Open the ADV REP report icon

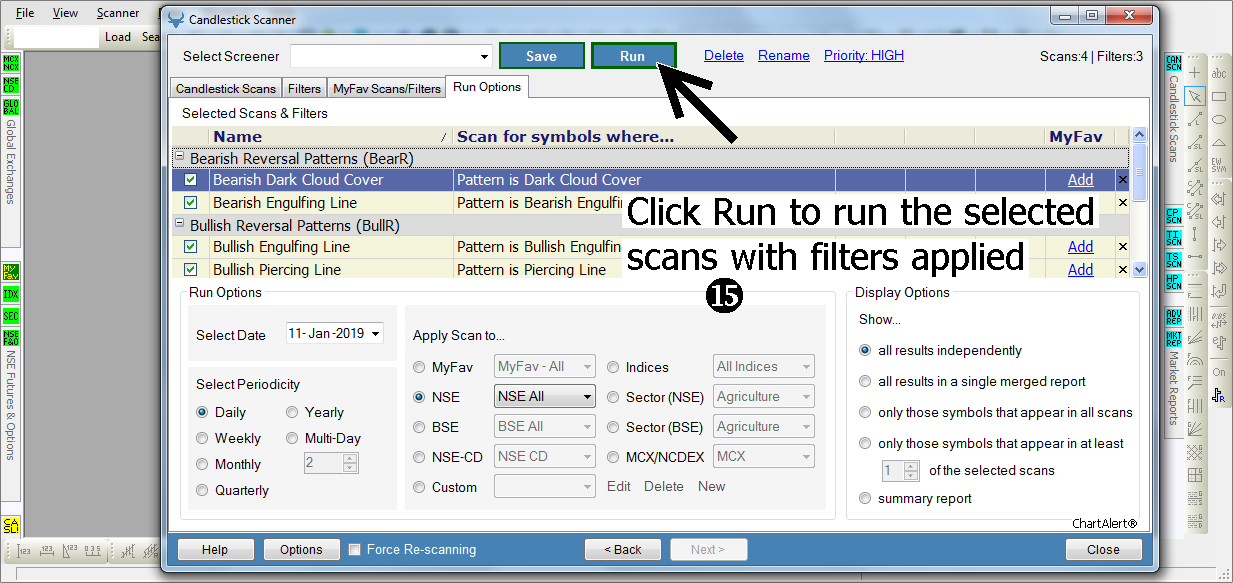1174,316
